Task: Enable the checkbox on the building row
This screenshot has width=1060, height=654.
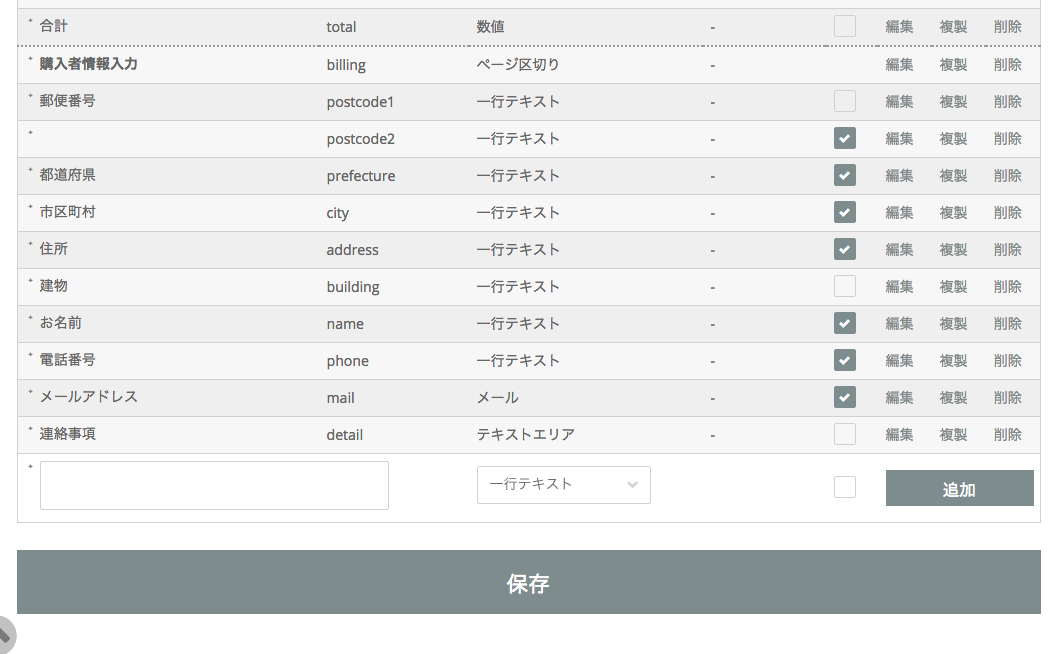Action: click(x=844, y=286)
